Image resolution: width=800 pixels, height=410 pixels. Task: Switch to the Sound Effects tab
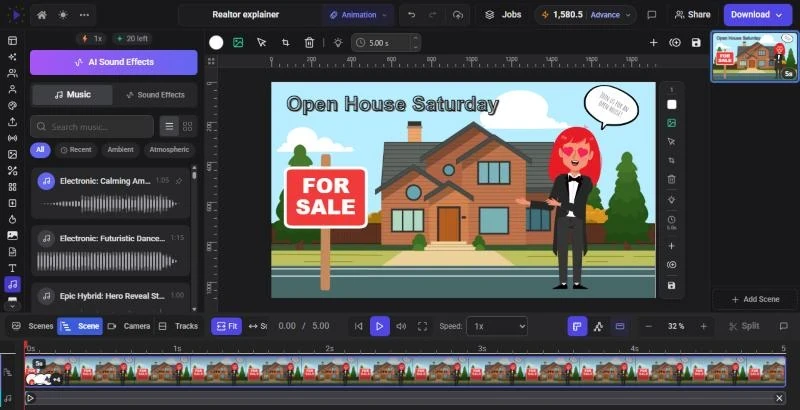click(x=156, y=95)
